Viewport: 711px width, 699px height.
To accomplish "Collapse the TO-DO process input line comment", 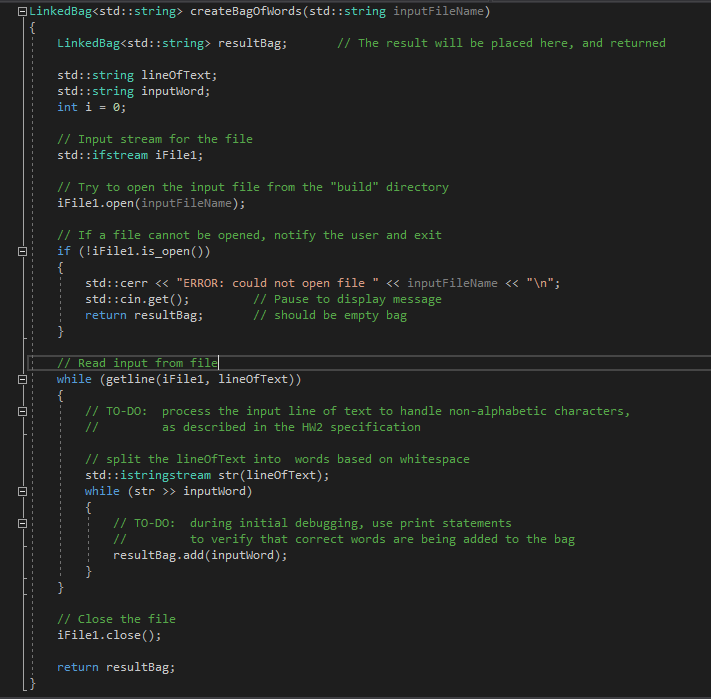I will pos(22,411).
